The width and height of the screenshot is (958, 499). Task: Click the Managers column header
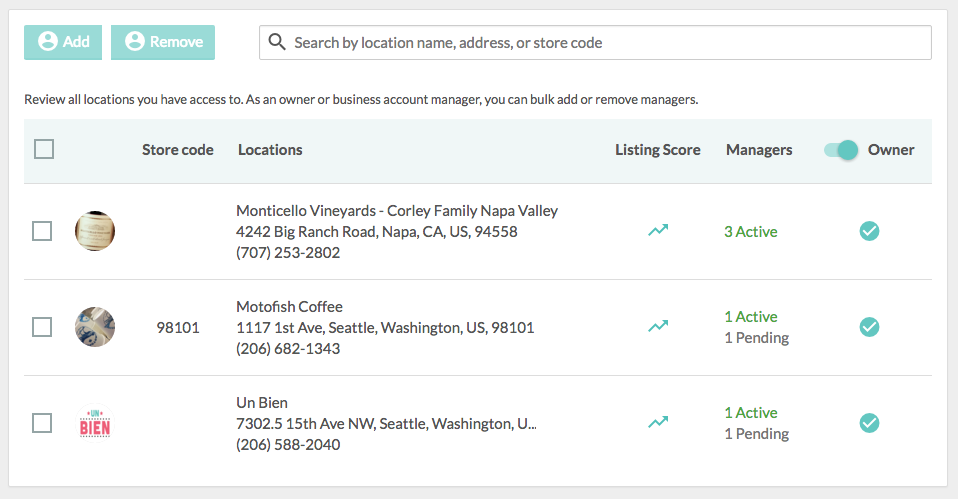coord(759,150)
